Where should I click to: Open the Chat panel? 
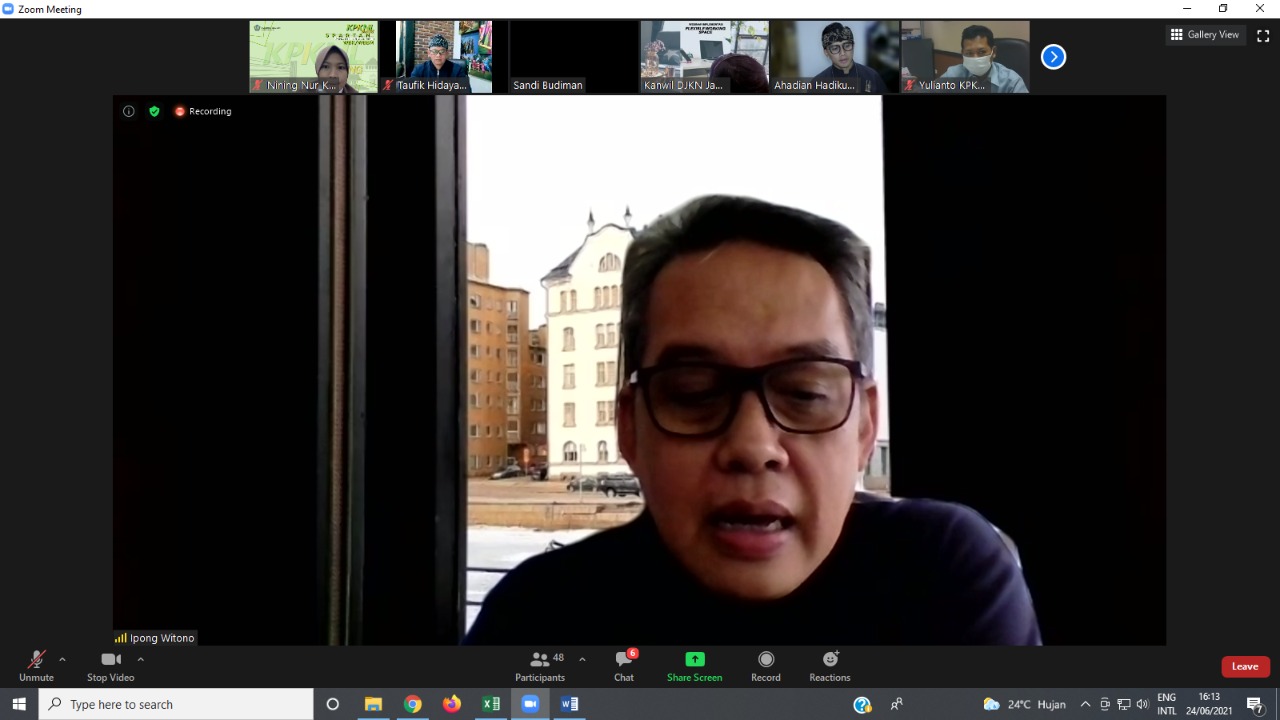pos(624,666)
